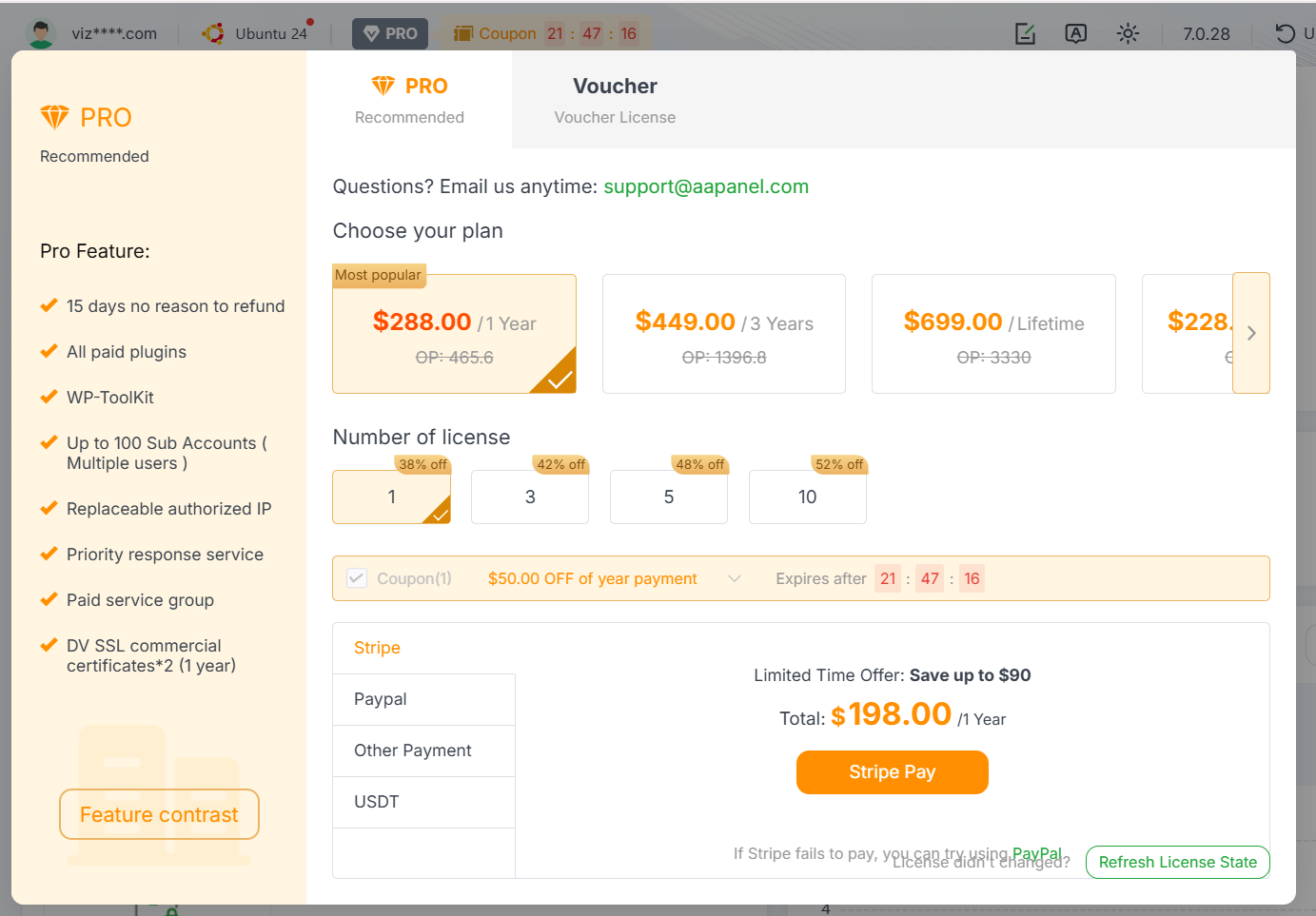Toggle the sun theme icon

1128,33
